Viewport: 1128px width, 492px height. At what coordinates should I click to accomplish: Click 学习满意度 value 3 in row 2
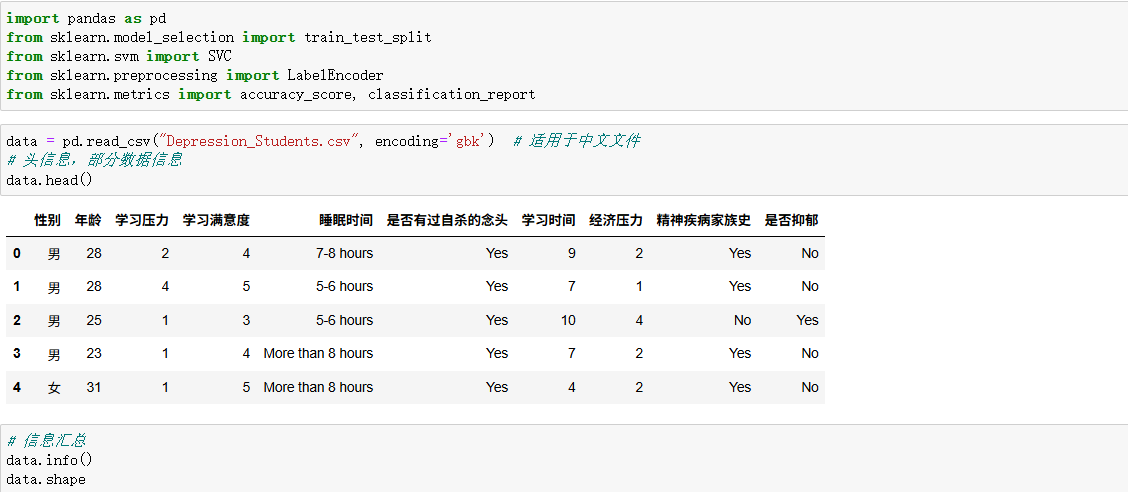coord(246,320)
